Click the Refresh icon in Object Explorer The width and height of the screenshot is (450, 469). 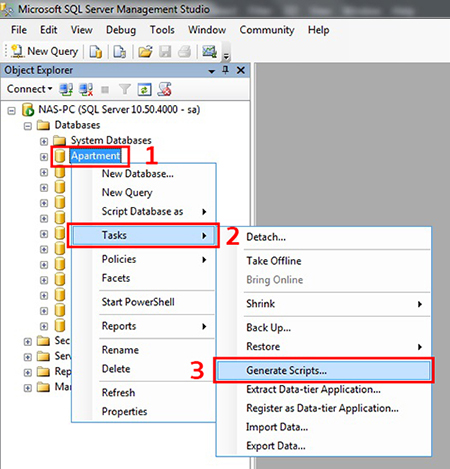point(145,89)
